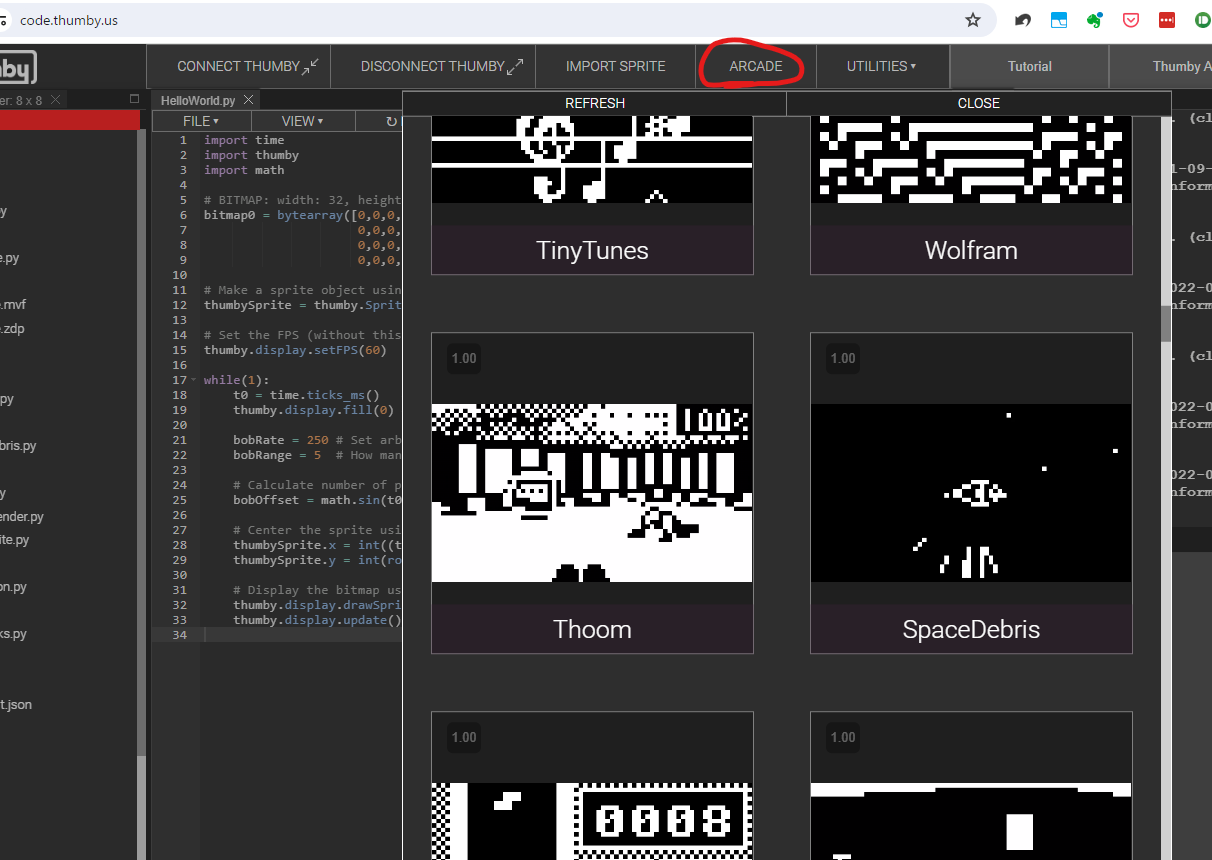This screenshot has width=1212, height=860.
Task: Click 'import math' on line 3
Action: (244, 170)
